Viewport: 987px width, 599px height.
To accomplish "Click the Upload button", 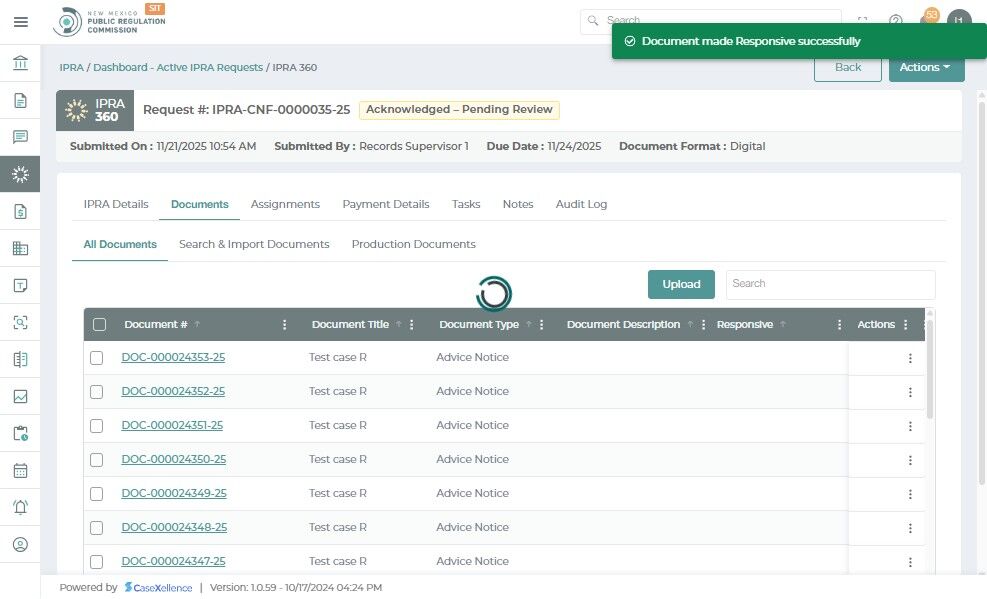I will point(681,284).
